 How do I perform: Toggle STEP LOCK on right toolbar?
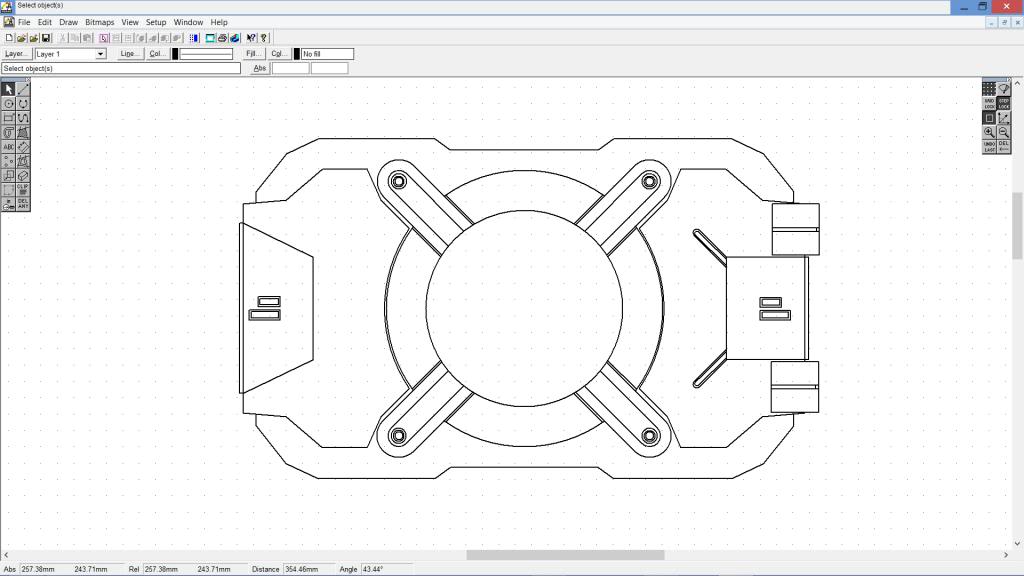(x=1004, y=103)
